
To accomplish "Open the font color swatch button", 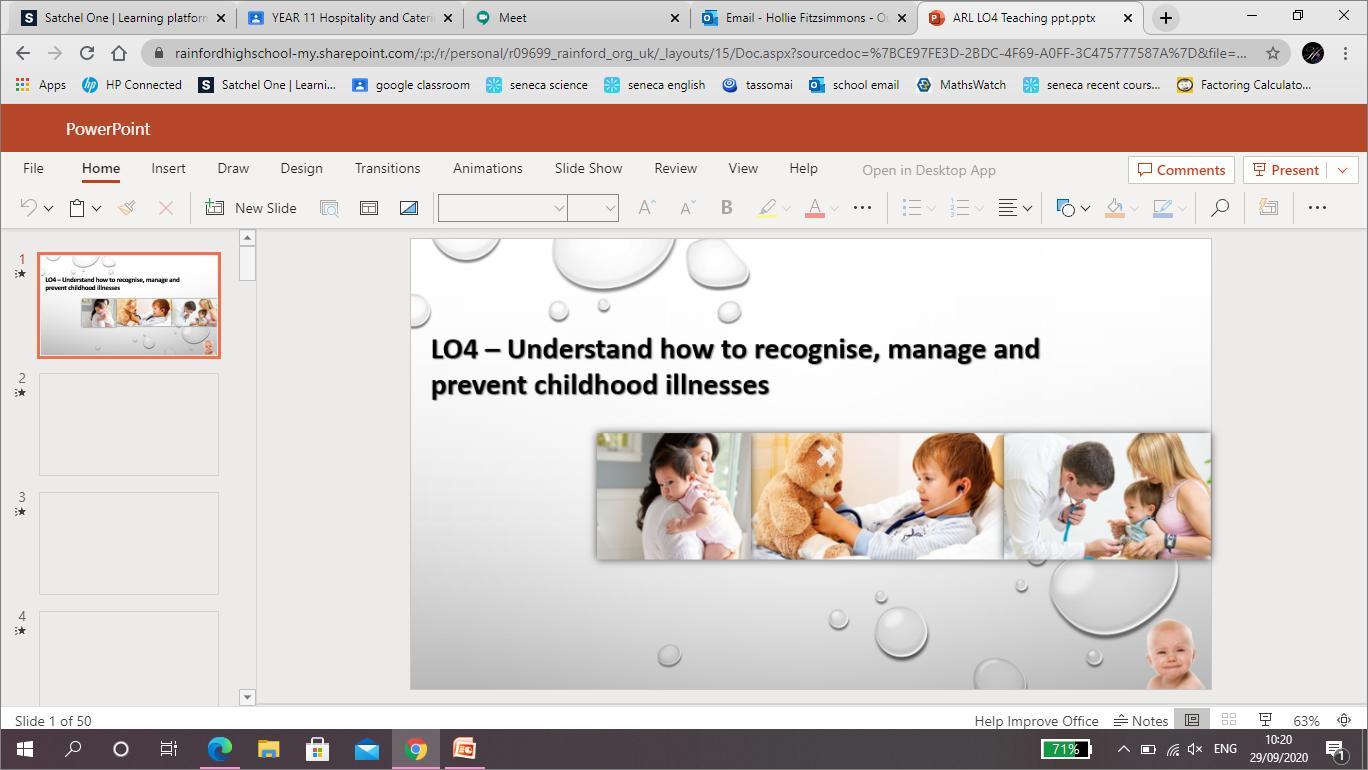I will 815,208.
